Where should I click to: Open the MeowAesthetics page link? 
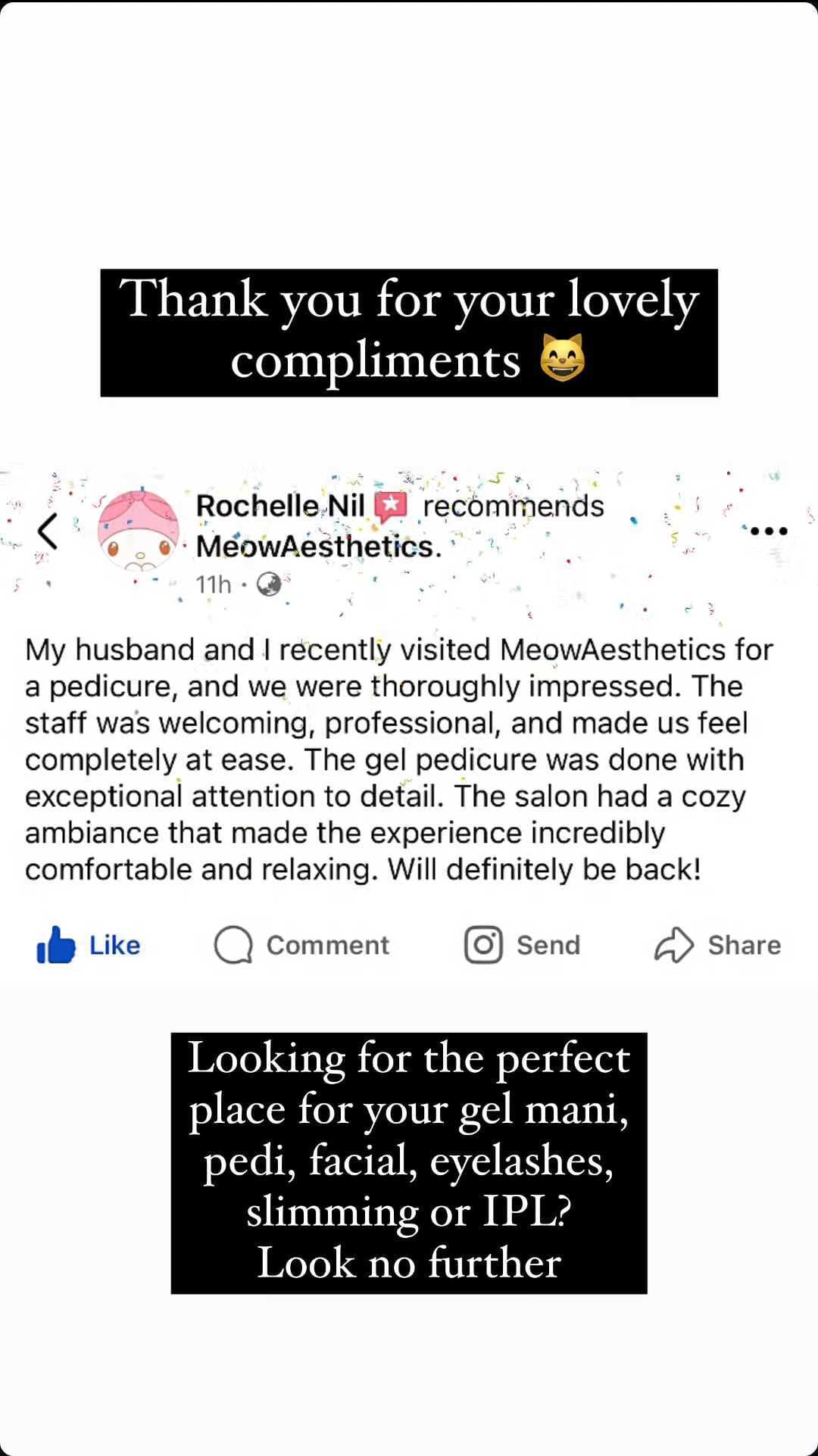(x=318, y=547)
